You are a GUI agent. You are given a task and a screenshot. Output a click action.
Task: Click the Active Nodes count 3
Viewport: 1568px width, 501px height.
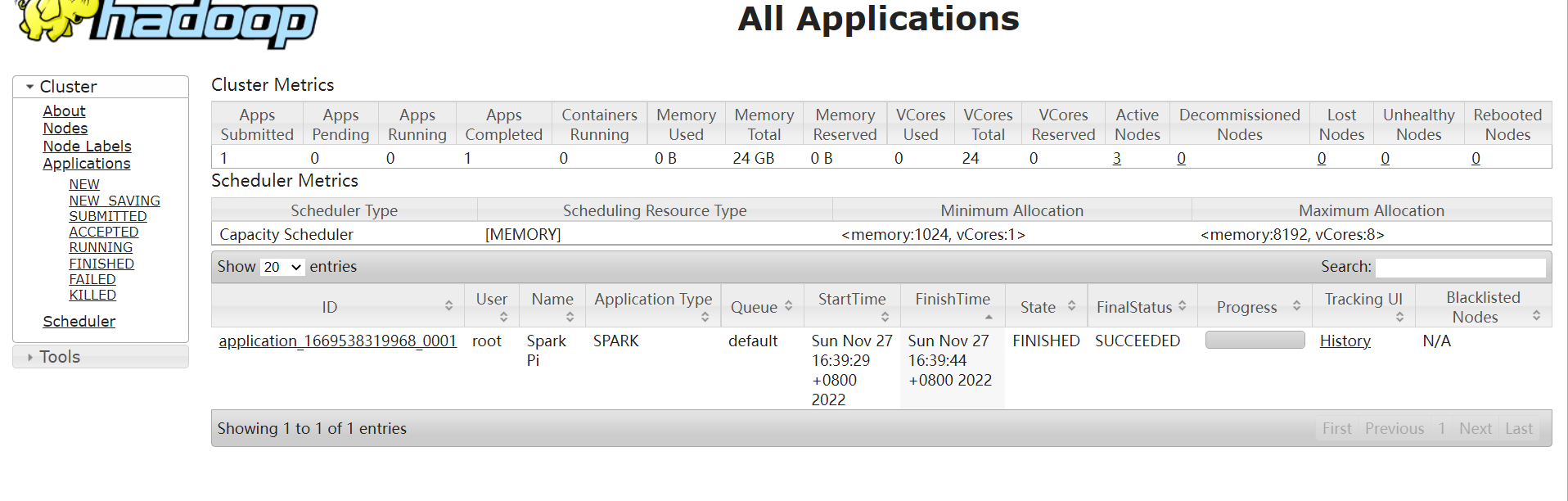pyautogui.click(x=1116, y=159)
